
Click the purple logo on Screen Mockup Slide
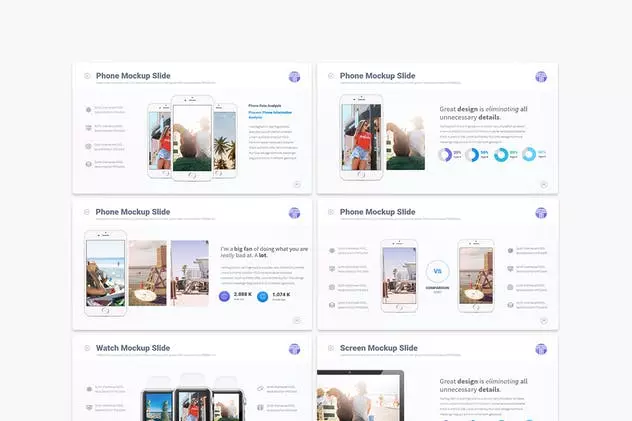tap(541, 349)
